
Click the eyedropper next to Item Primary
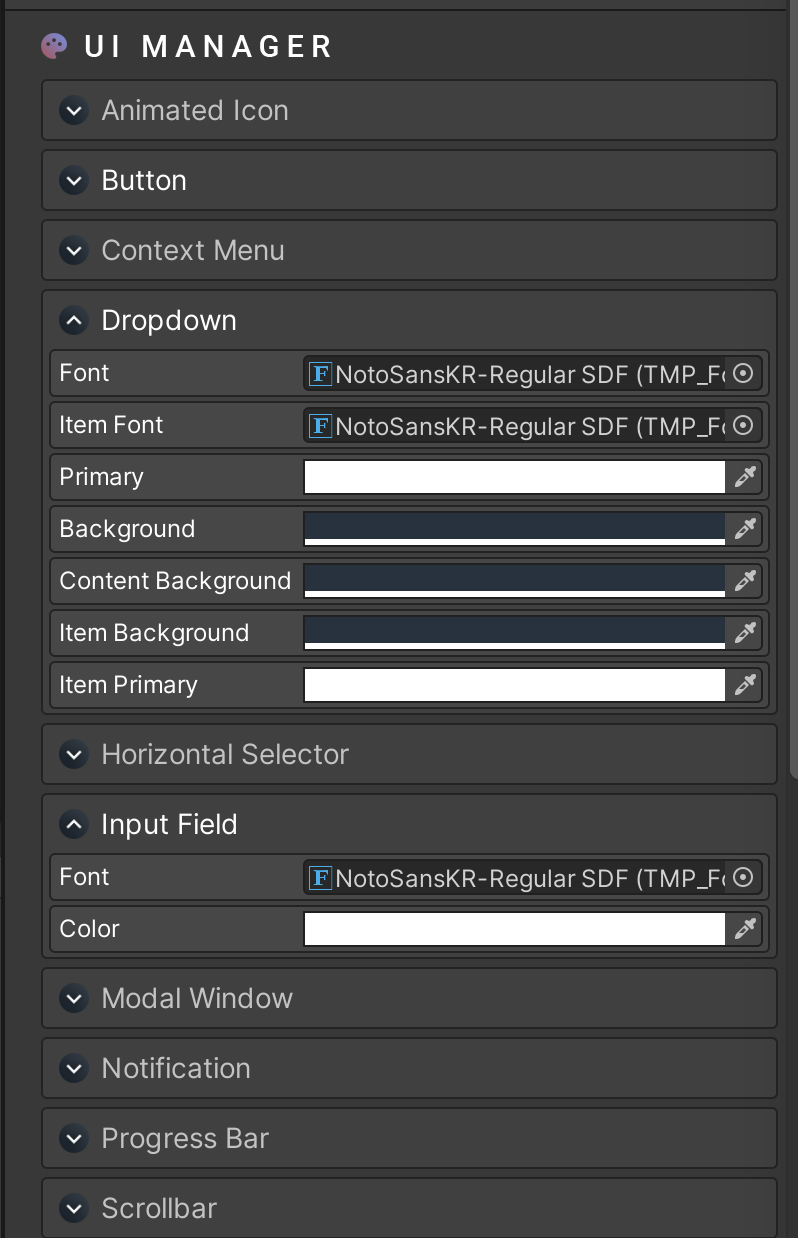click(745, 685)
